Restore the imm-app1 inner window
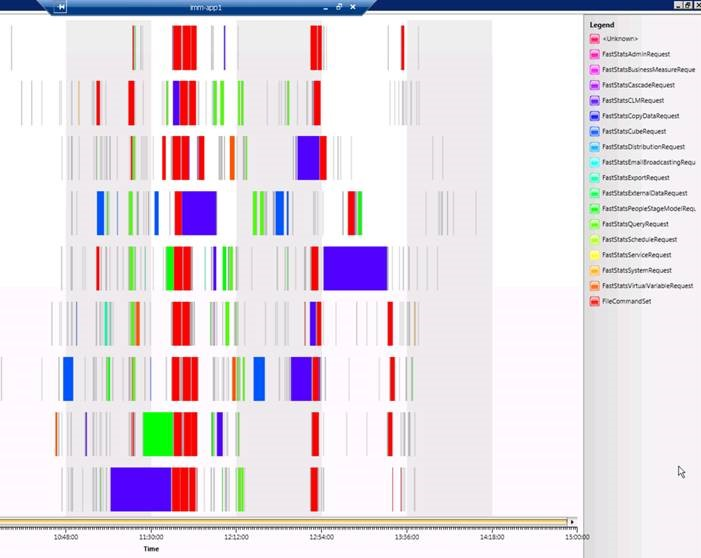 click(339, 7)
